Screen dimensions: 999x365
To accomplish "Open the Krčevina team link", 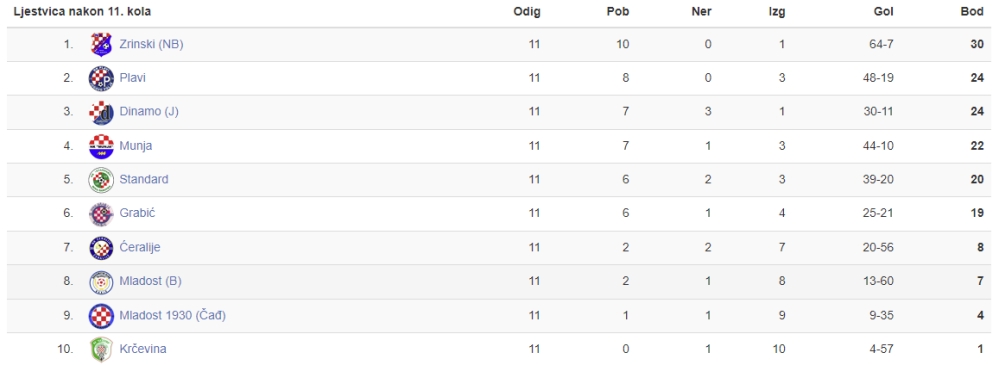I will point(143,349).
